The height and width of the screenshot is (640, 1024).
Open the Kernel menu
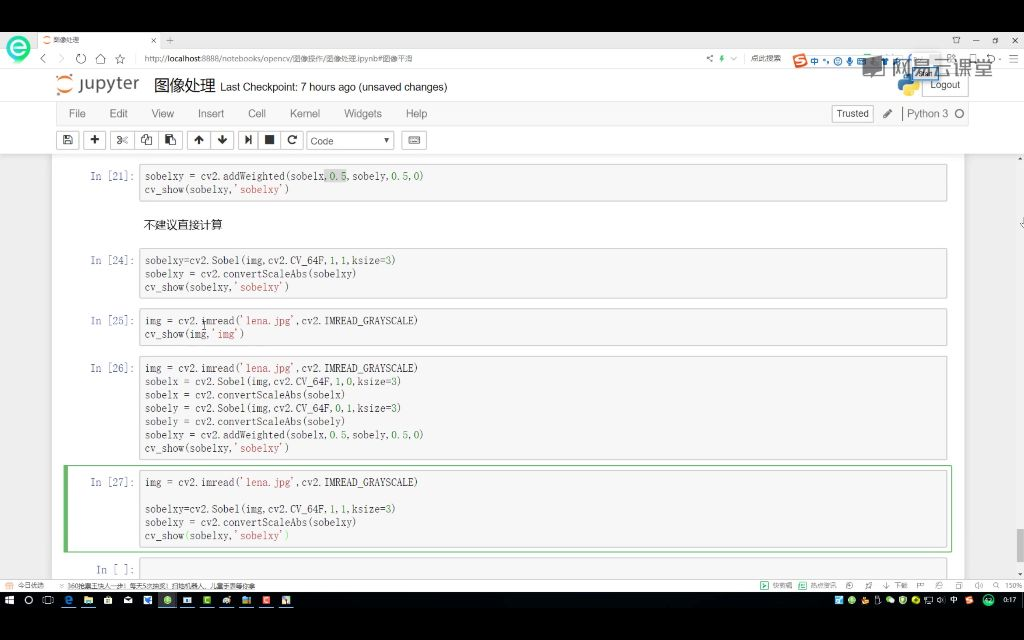305,114
